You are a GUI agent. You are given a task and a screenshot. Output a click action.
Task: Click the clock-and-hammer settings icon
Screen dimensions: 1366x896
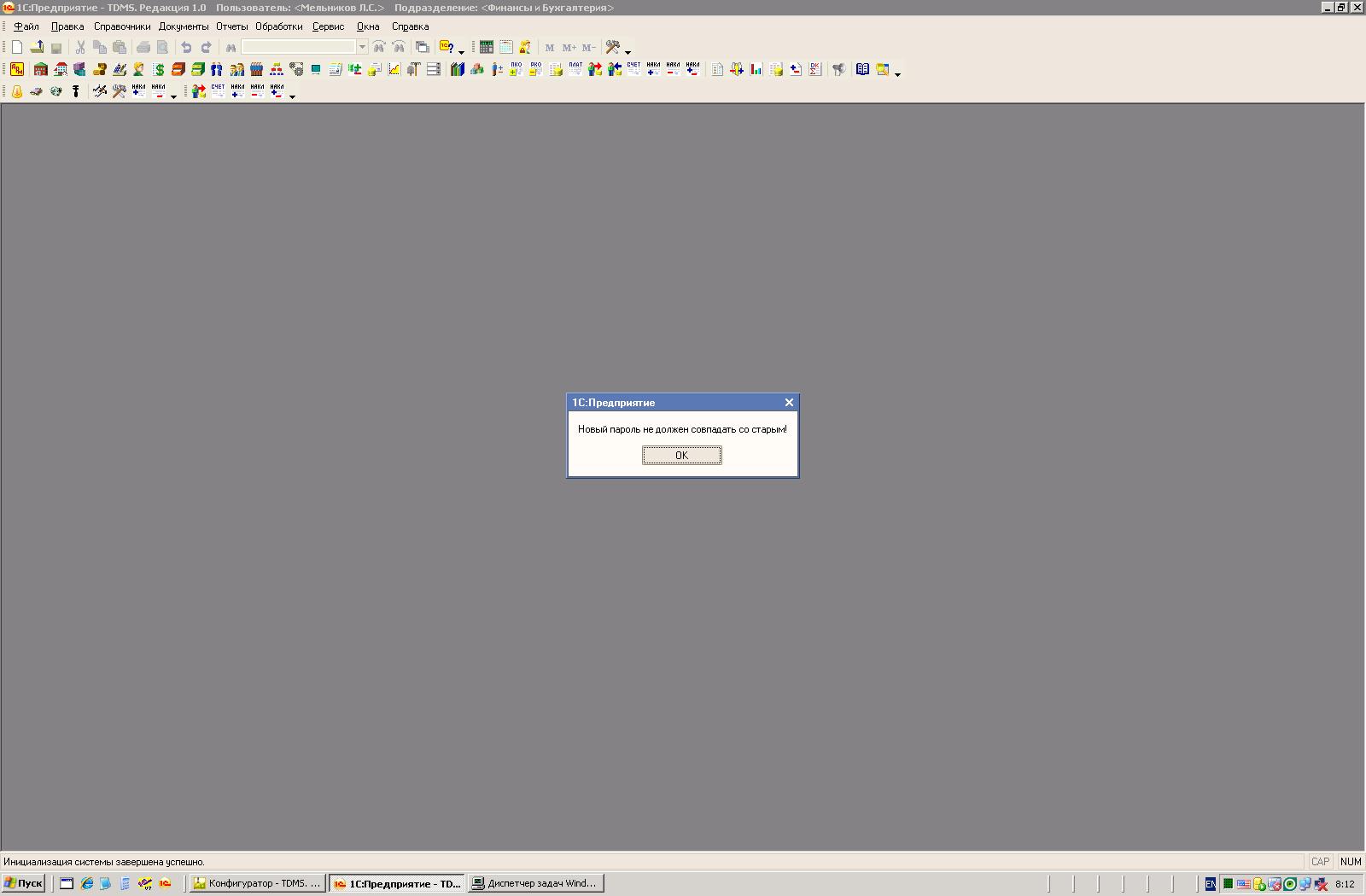[x=612, y=47]
